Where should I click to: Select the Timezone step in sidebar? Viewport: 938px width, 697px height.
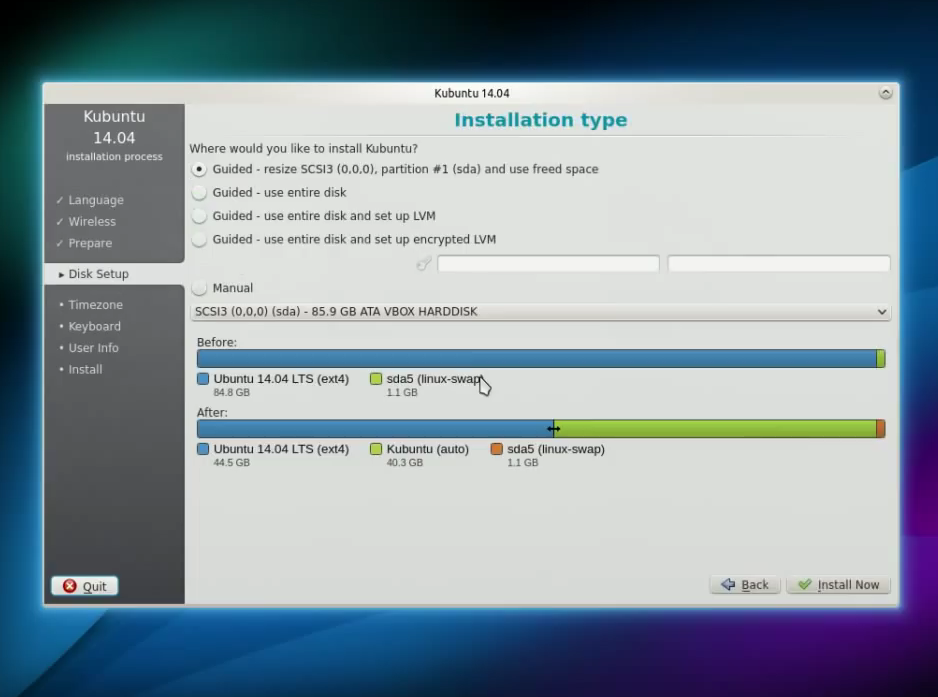pyautogui.click(x=95, y=305)
